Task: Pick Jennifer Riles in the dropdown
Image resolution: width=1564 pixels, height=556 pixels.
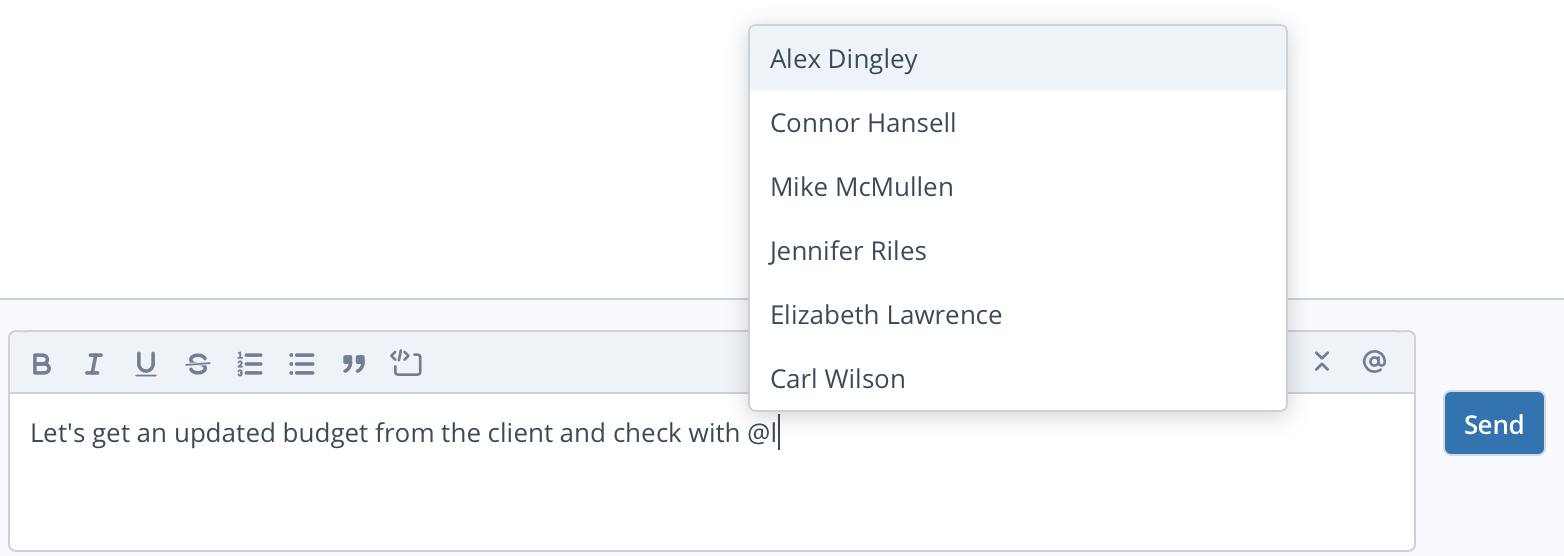Action: (1017, 251)
